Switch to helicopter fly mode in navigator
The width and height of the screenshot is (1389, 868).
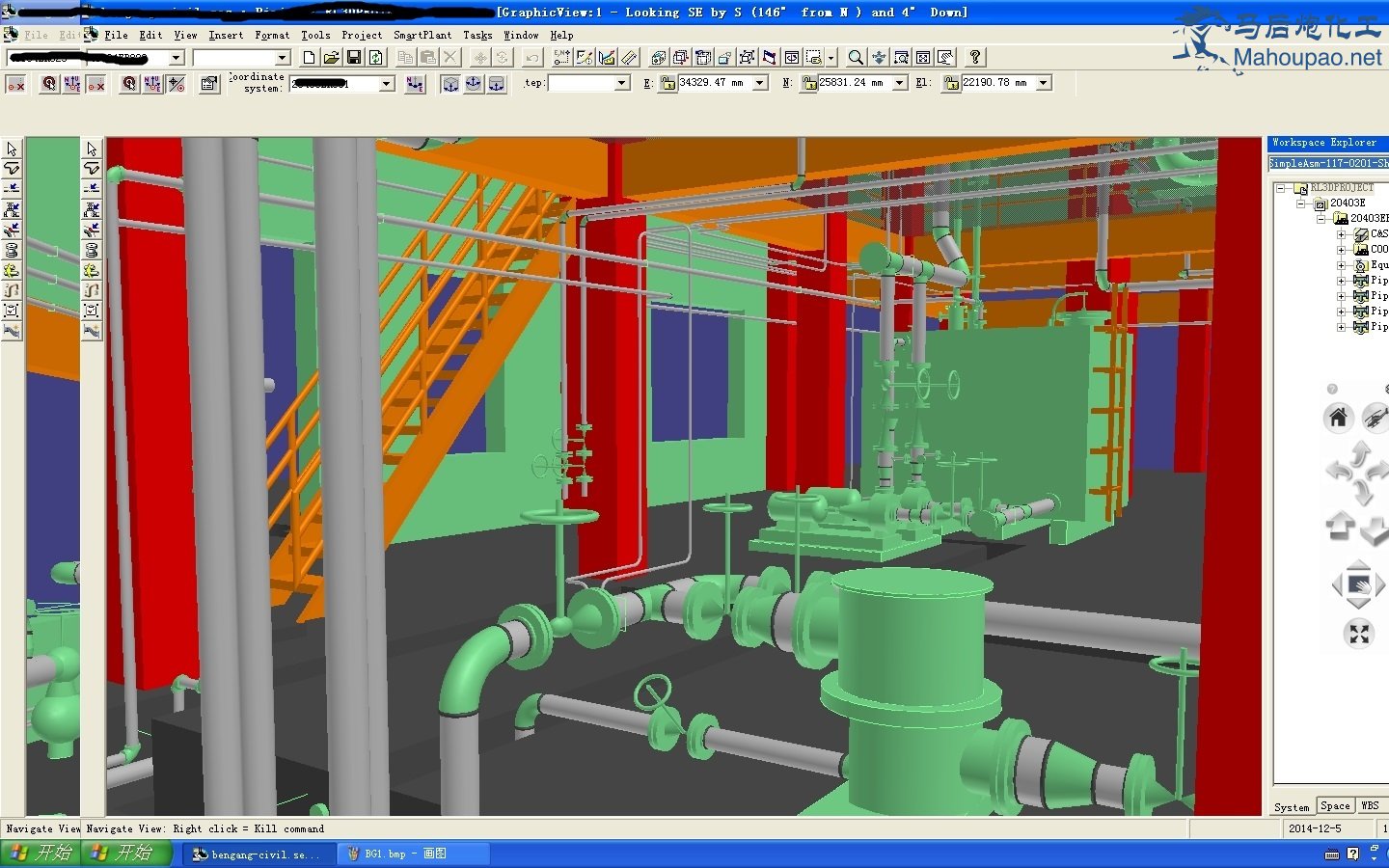1375,418
